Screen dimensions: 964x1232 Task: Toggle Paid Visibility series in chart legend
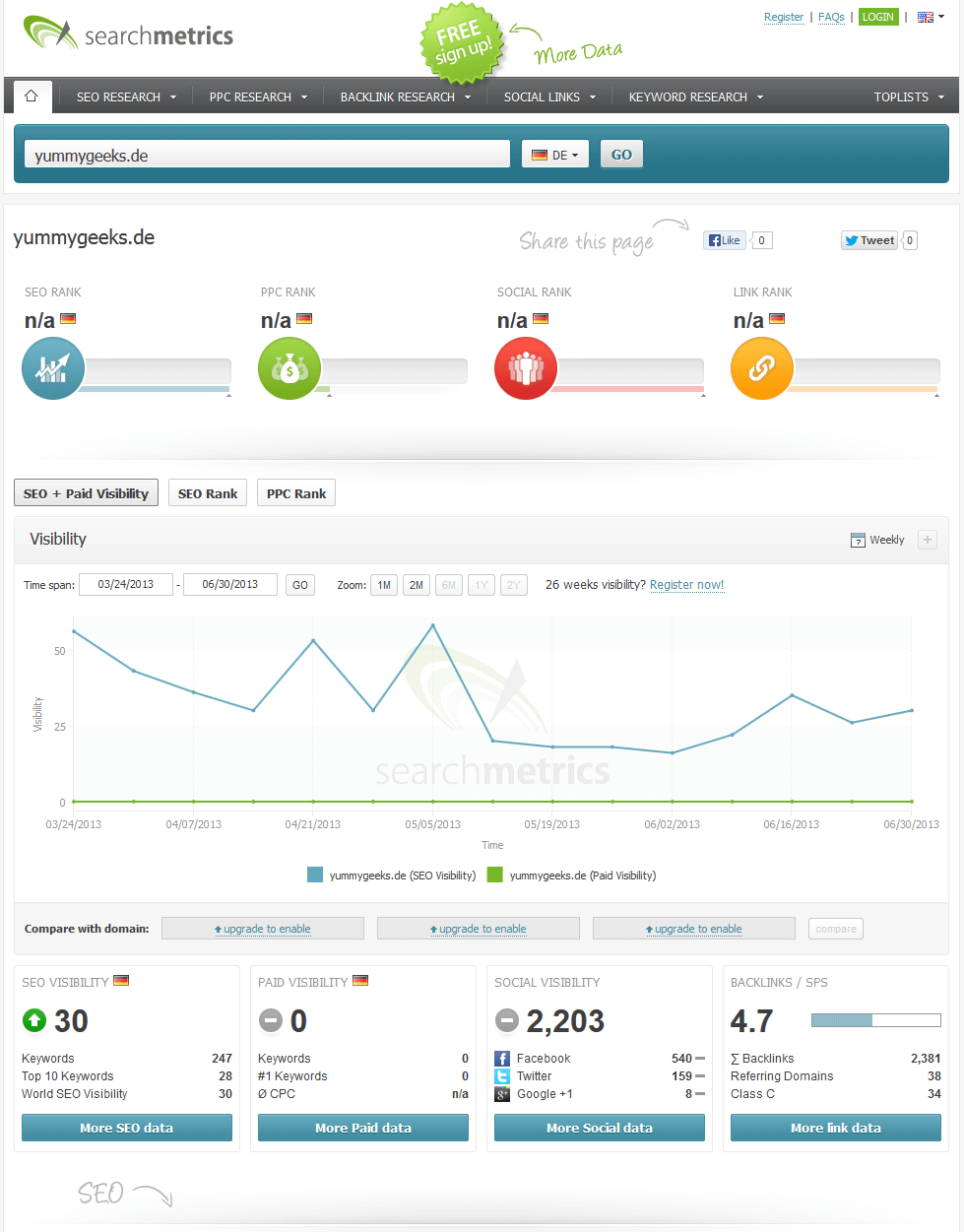pyautogui.click(x=571, y=875)
